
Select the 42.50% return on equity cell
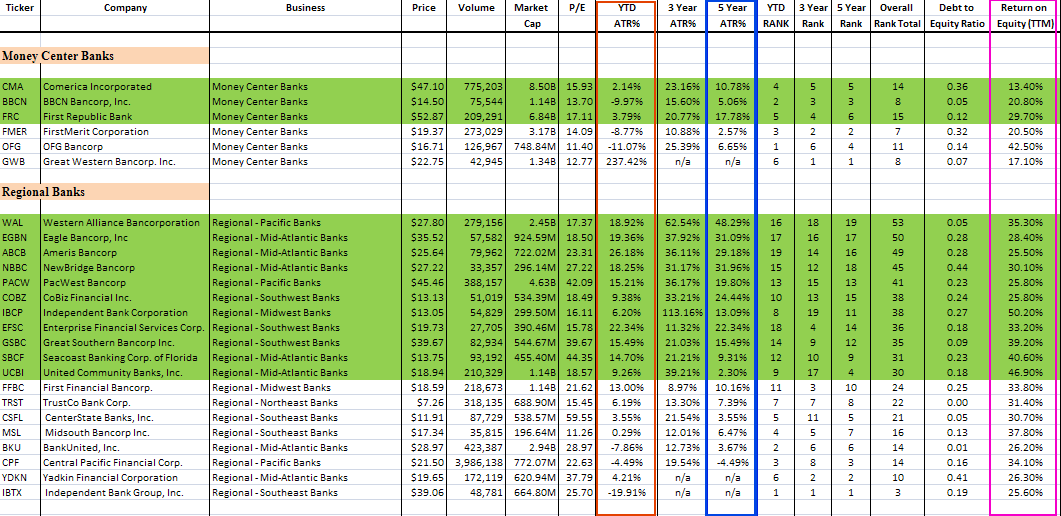click(1024, 147)
